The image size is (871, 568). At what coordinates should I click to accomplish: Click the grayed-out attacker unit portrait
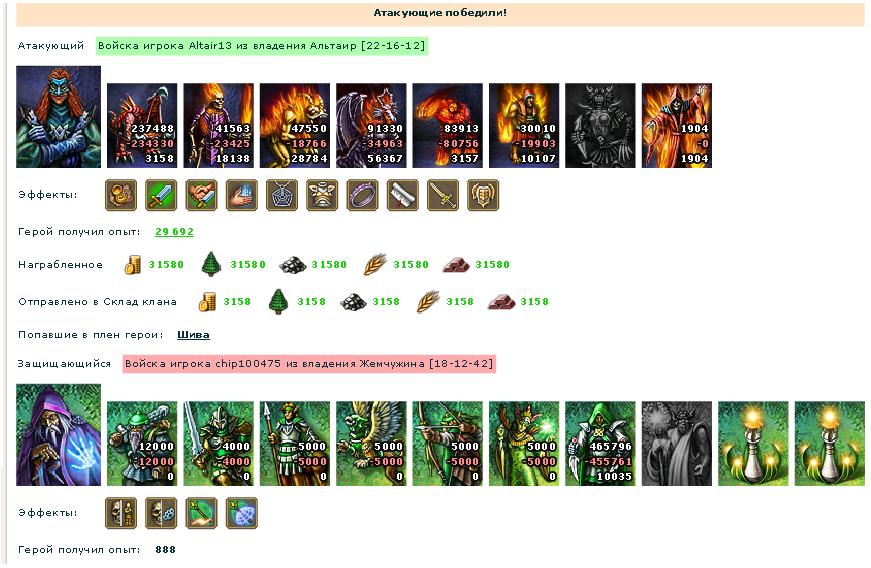point(600,125)
